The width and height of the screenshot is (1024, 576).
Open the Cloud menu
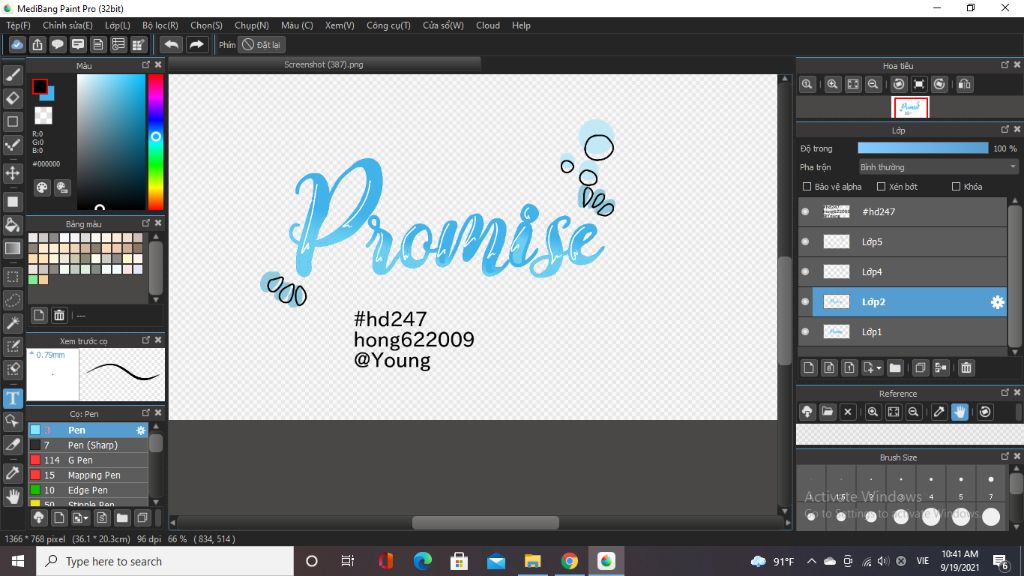[488, 25]
